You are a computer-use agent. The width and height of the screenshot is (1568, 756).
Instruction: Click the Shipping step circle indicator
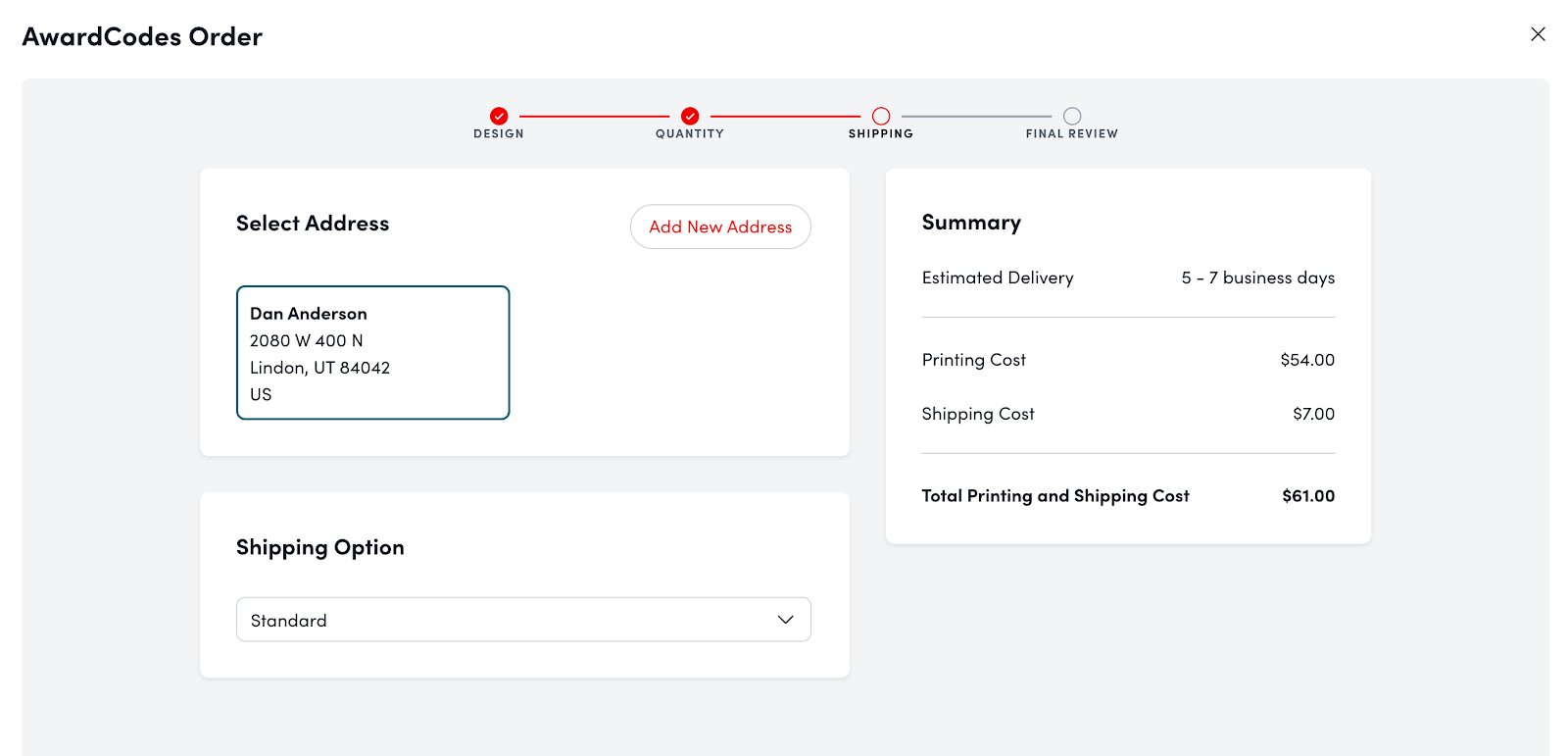(x=881, y=116)
